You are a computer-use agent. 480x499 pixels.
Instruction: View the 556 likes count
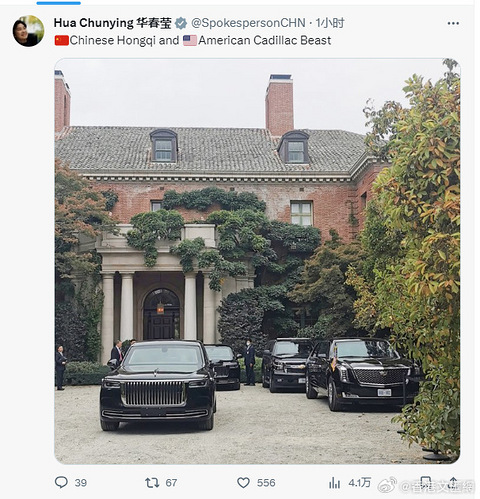click(266, 483)
